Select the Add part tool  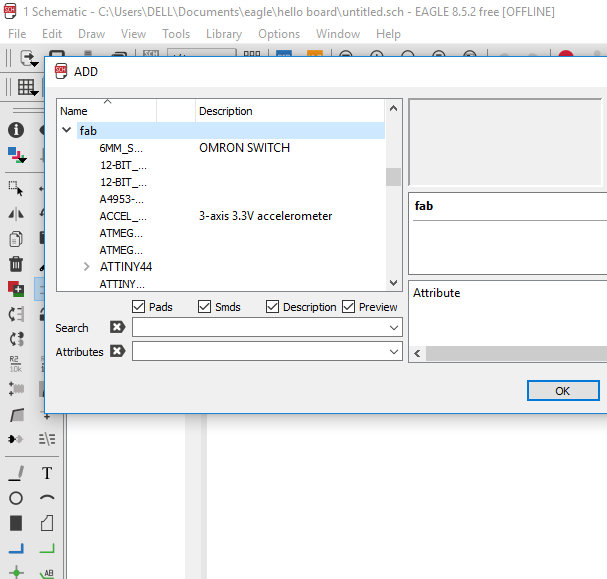(x=16, y=289)
